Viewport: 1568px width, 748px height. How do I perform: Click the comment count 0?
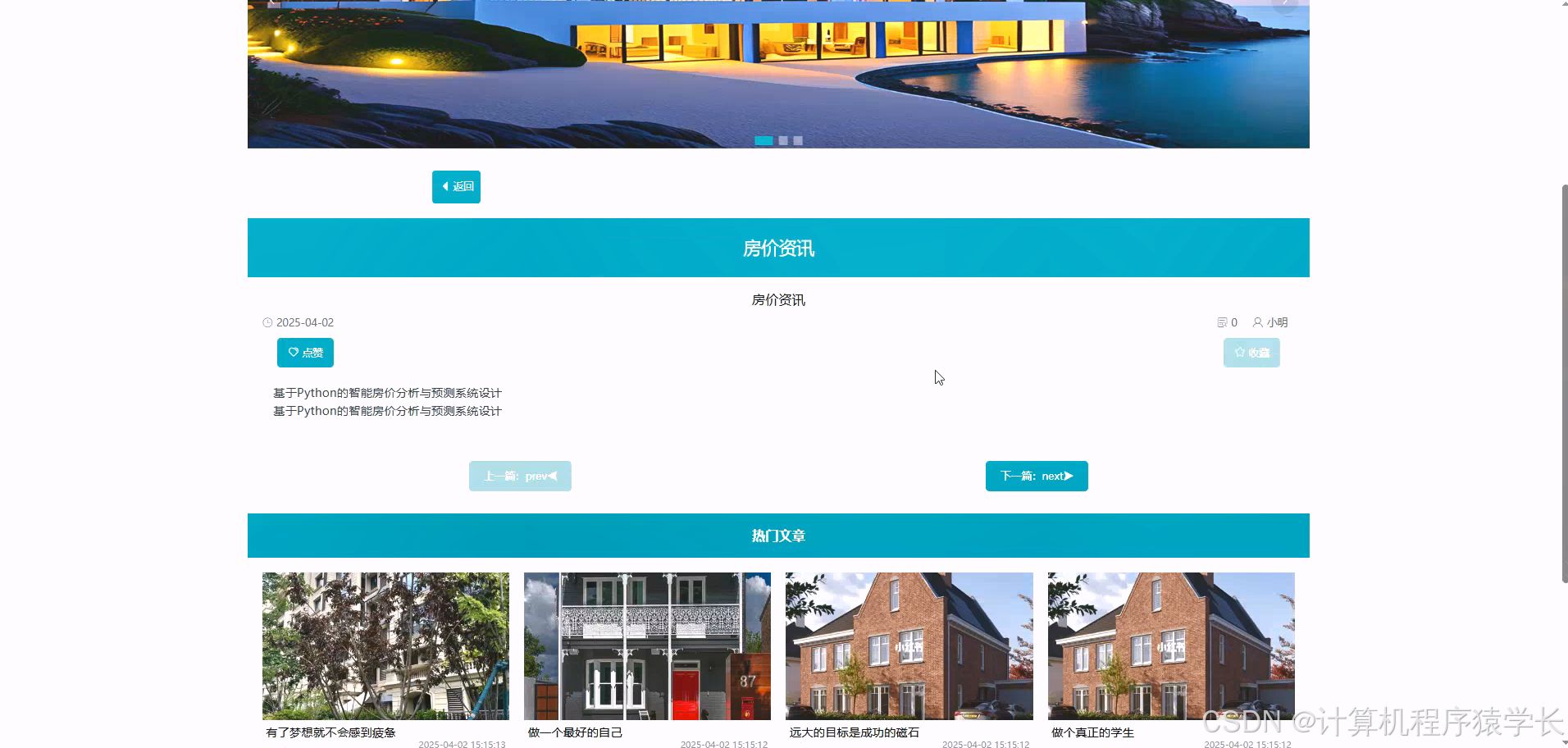coord(1234,322)
